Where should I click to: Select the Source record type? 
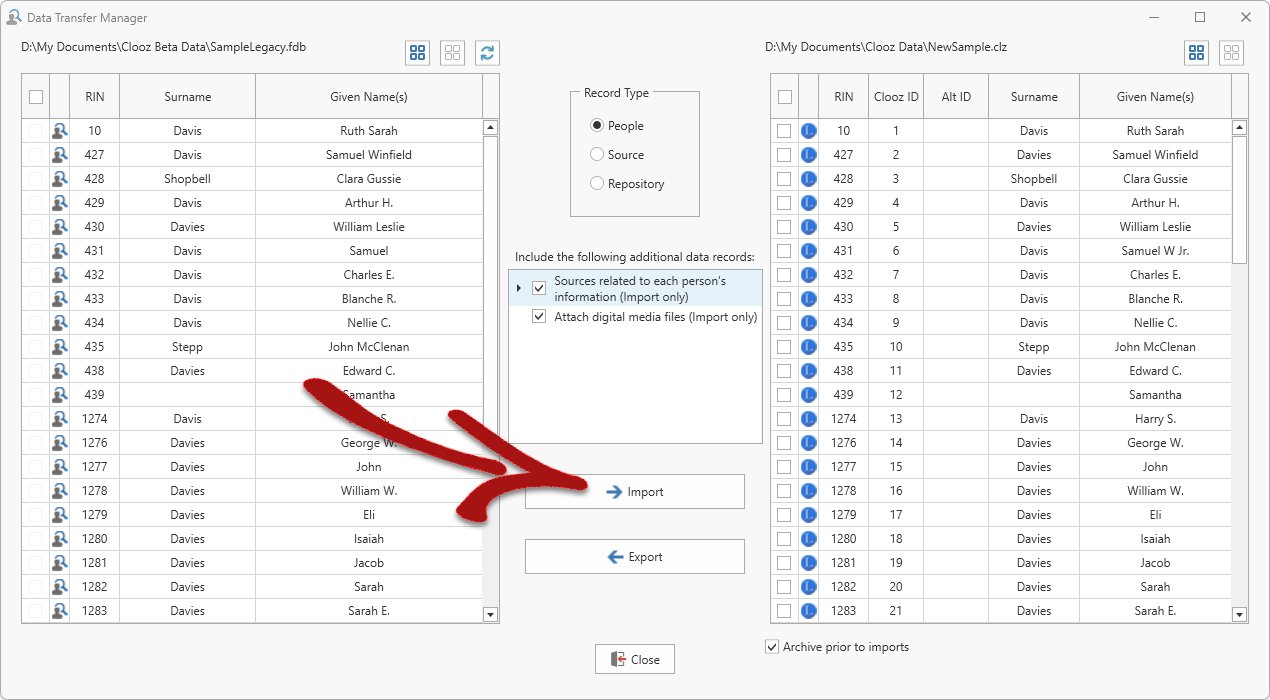coord(597,155)
